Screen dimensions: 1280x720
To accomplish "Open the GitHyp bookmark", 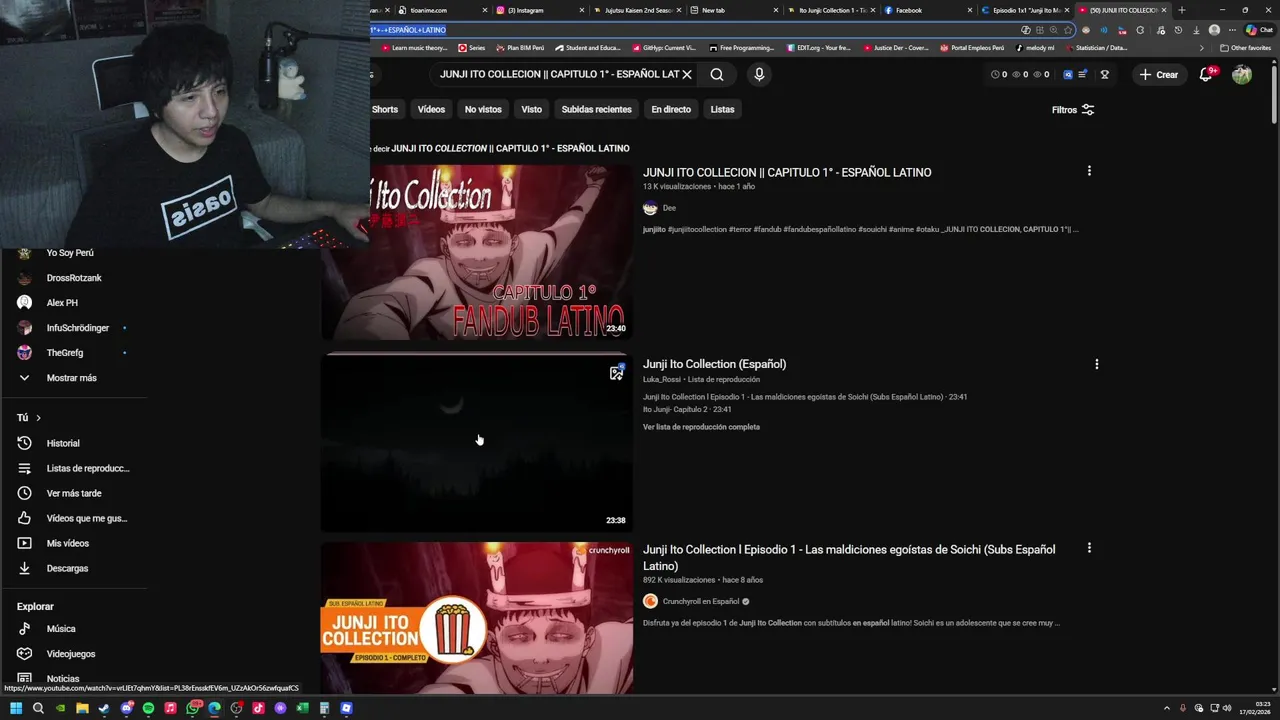I will (665, 48).
